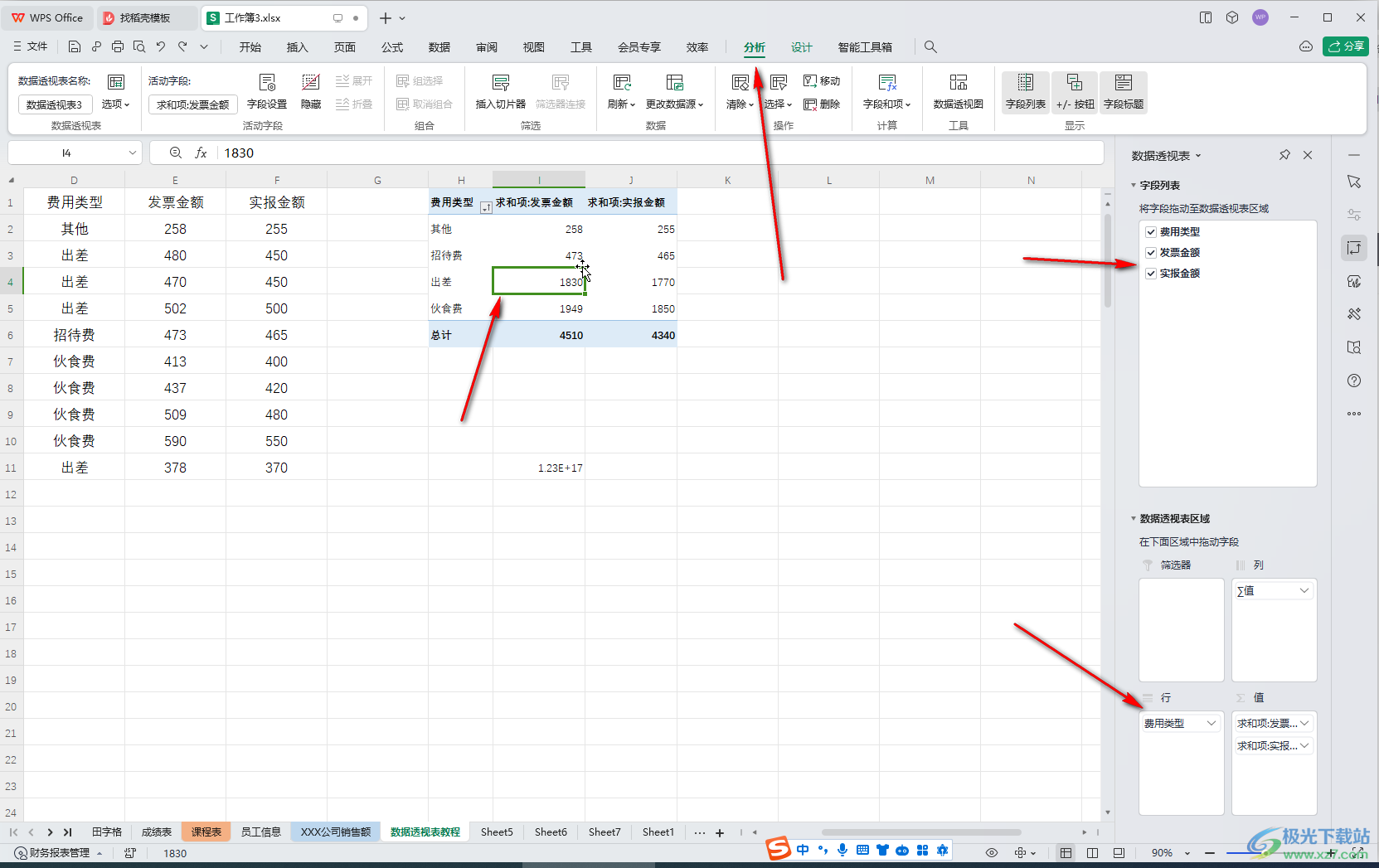Collapse the 数据透视表区域 section

point(1134,519)
